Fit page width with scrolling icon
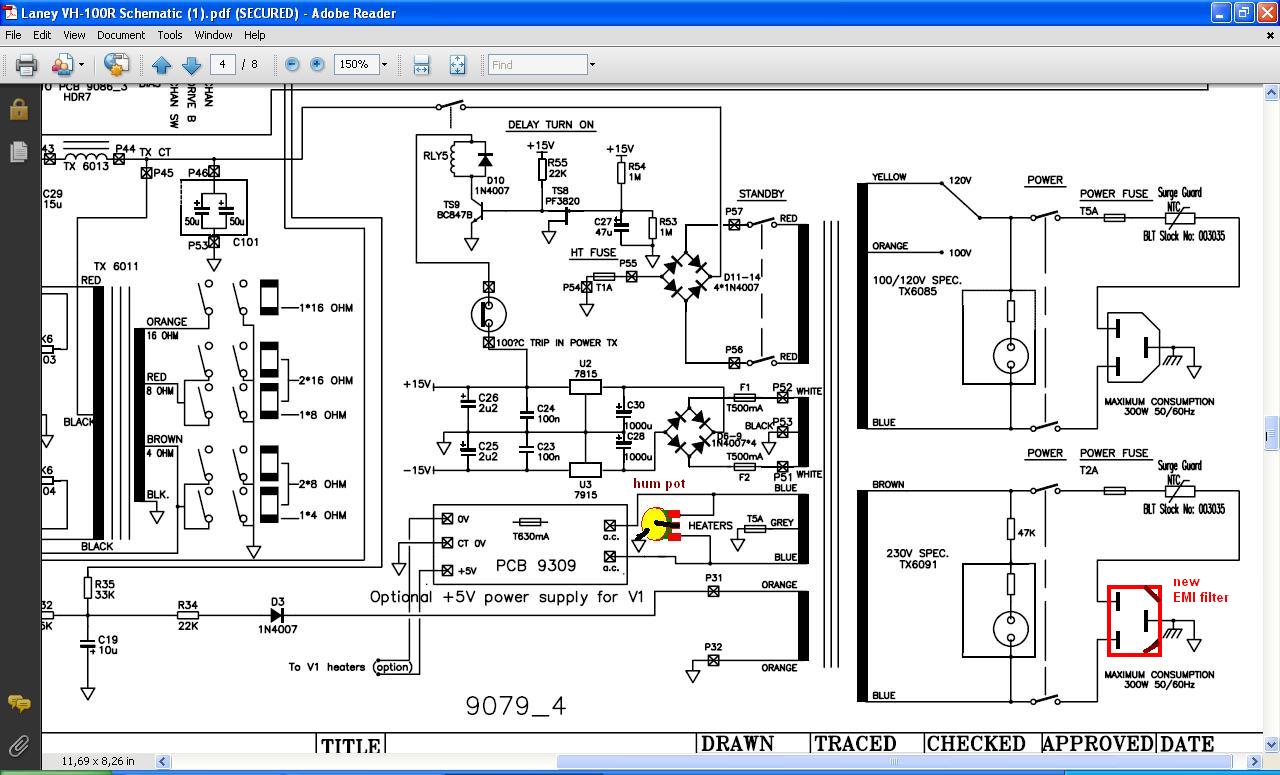Screen dimensions: 1280x775 pos(421,64)
